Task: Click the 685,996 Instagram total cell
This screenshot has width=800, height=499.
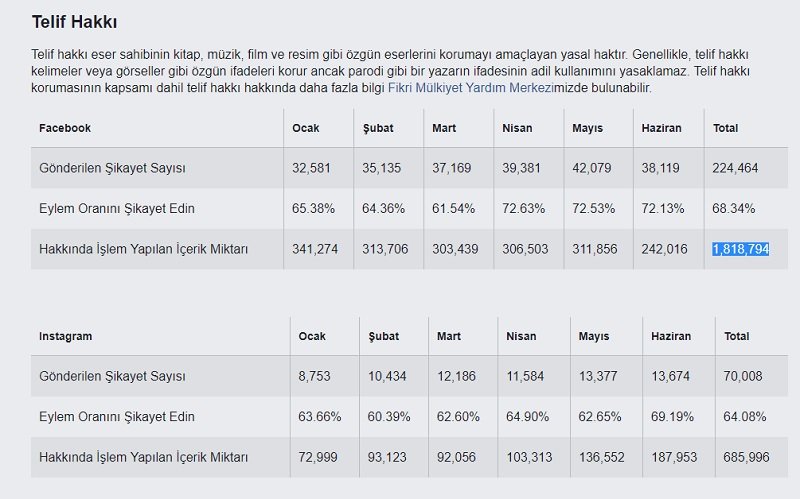Action: 746,457
